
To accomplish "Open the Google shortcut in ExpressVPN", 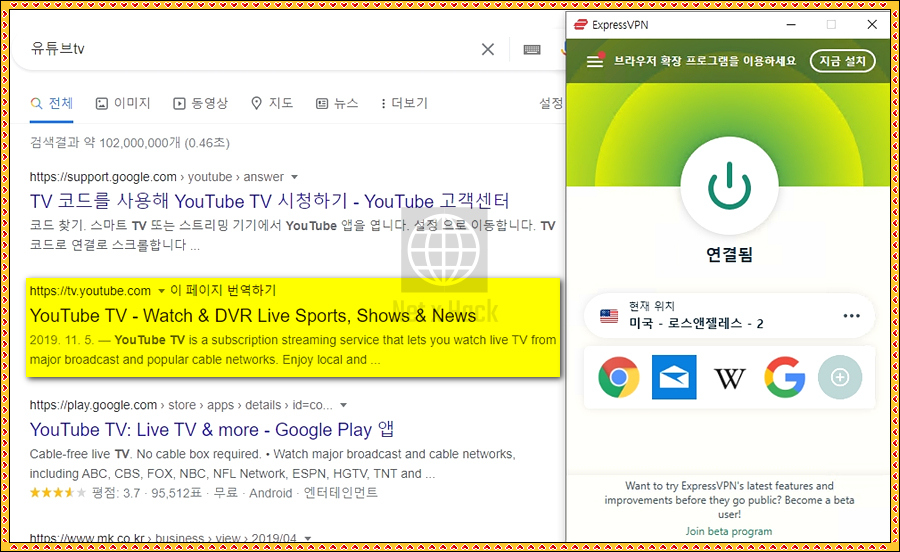I will (785, 377).
